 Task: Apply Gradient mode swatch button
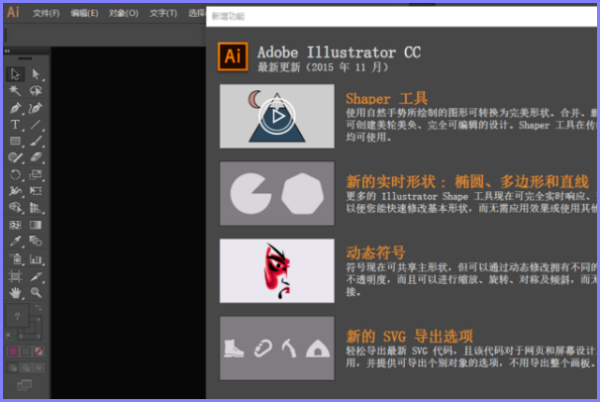tap(26, 351)
